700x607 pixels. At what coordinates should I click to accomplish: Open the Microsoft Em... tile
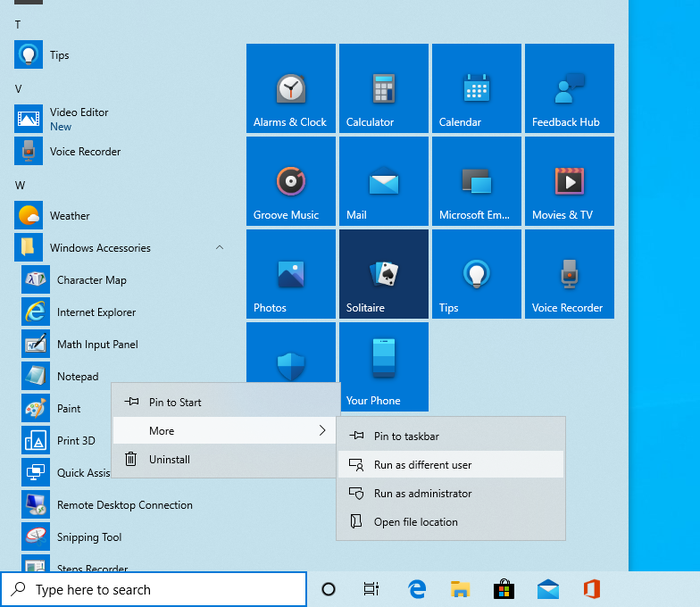tap(476, 181)
